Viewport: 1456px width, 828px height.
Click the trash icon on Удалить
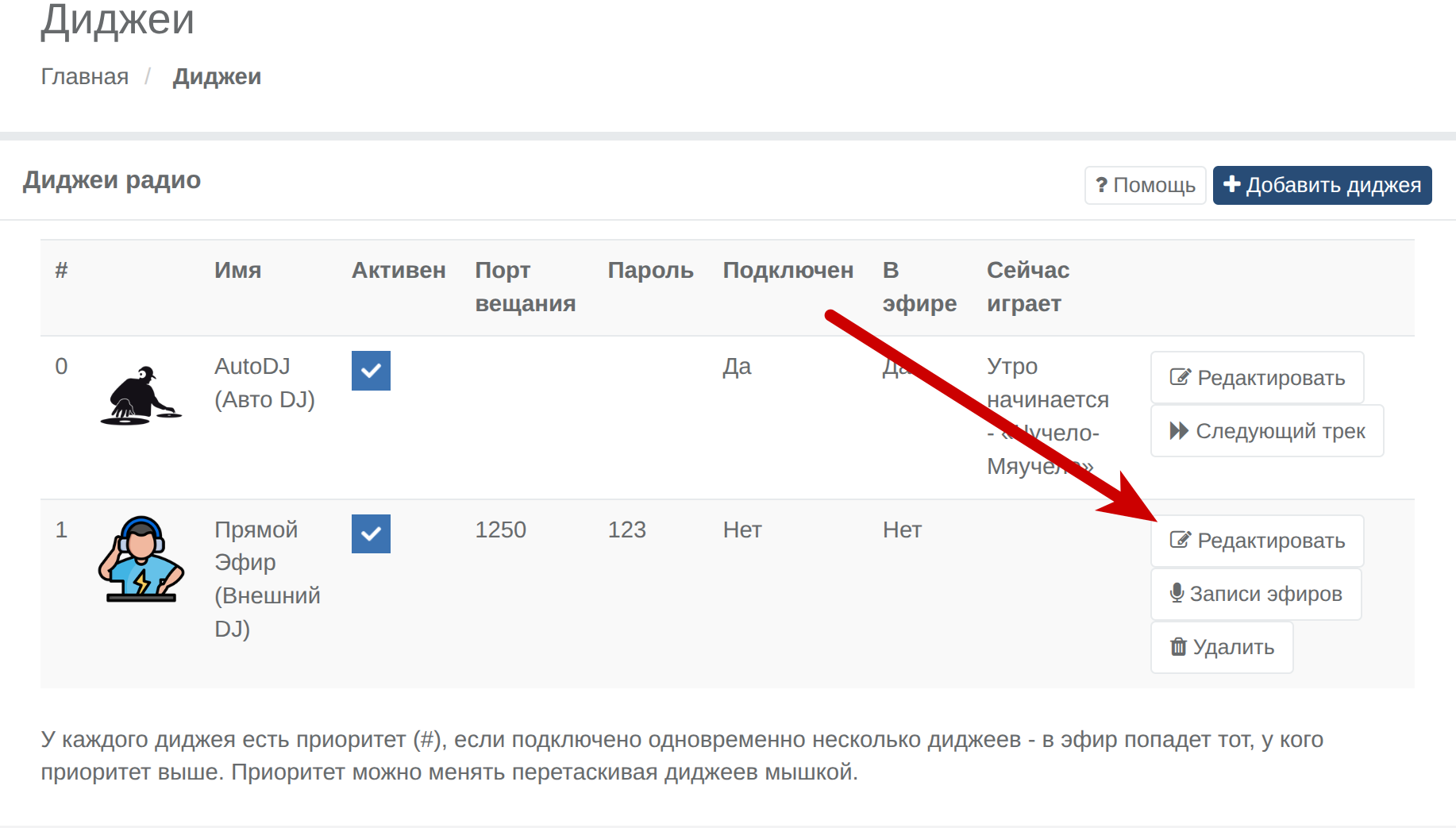coord(1178,647)
